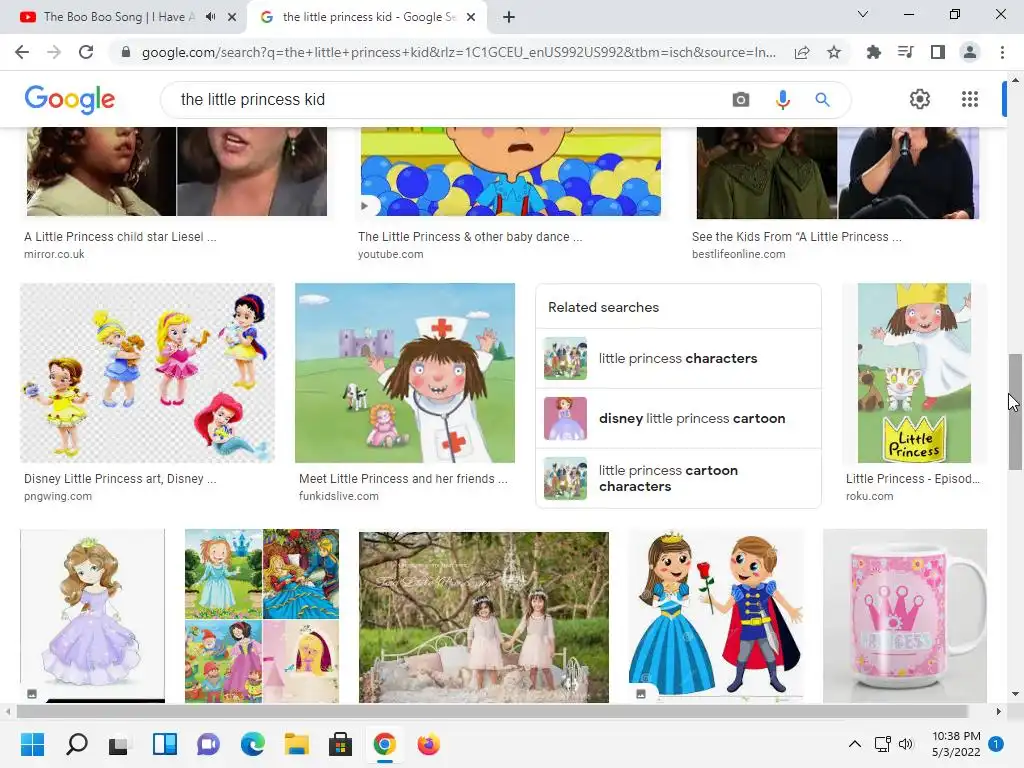Open File Explorer from the taskbar
The image size is (1024, 768).
tap(296, 744)
